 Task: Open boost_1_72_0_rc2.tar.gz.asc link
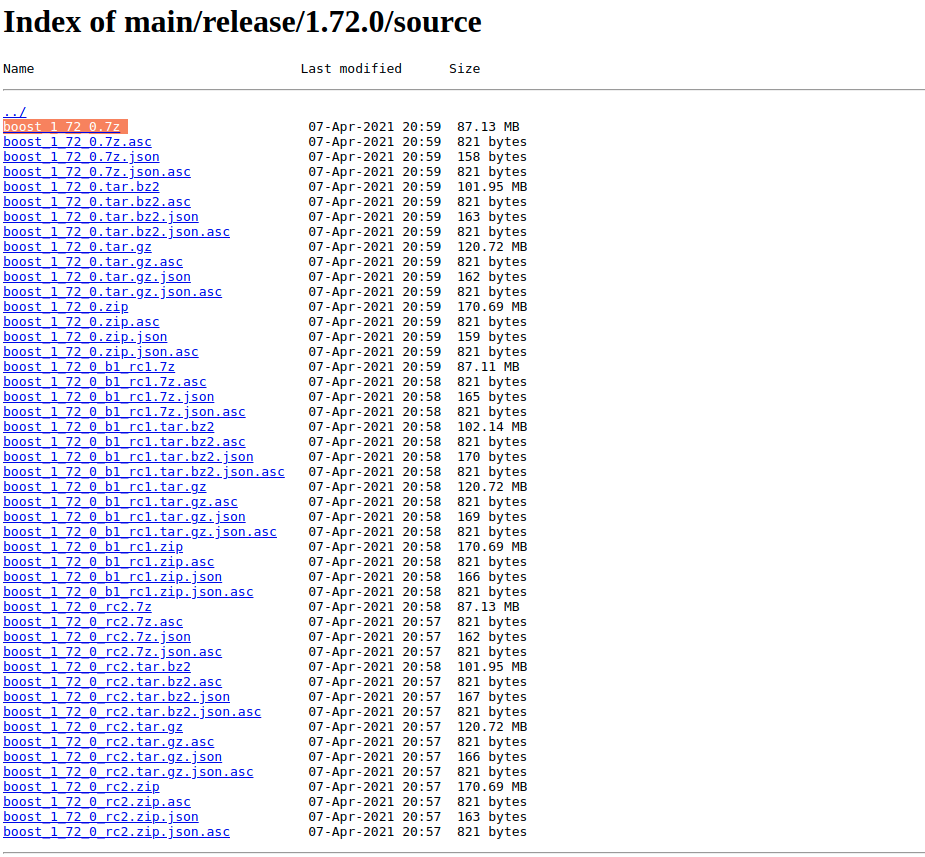coord(109,742)
